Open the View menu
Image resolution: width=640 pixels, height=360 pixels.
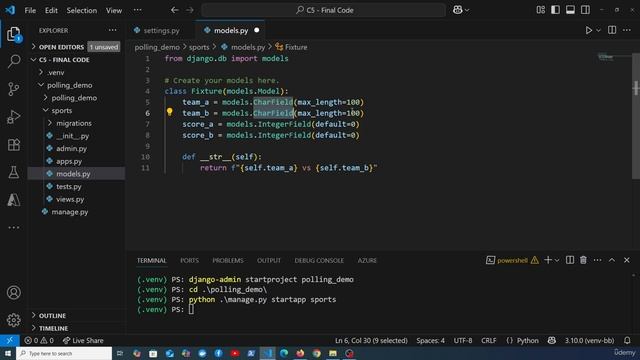pyautogui.click(x=114, y=10)
